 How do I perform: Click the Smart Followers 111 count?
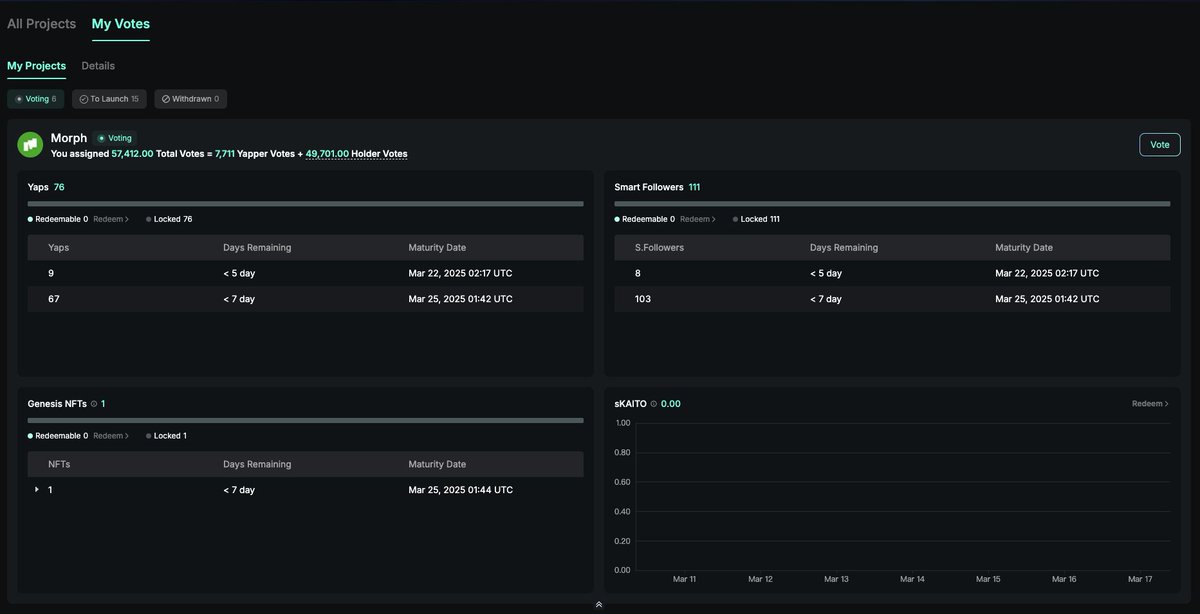694,187
